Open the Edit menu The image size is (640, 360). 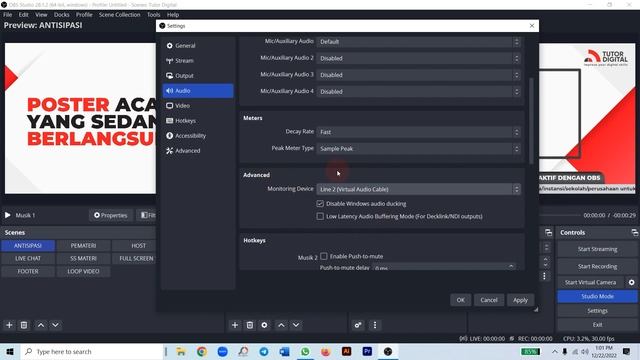pyautogui.click(x=24, y=15)
